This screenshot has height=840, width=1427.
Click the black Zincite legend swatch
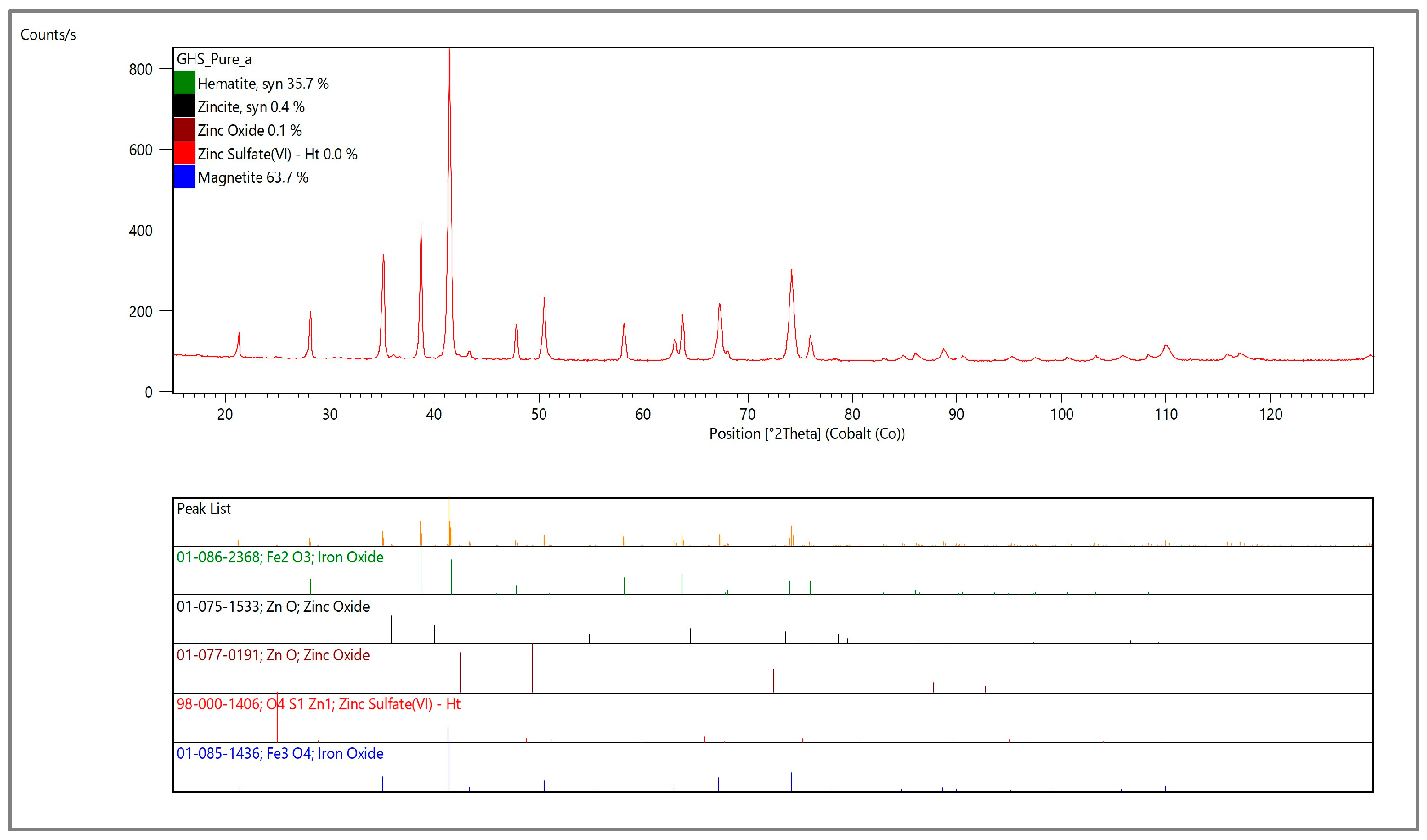185,106
